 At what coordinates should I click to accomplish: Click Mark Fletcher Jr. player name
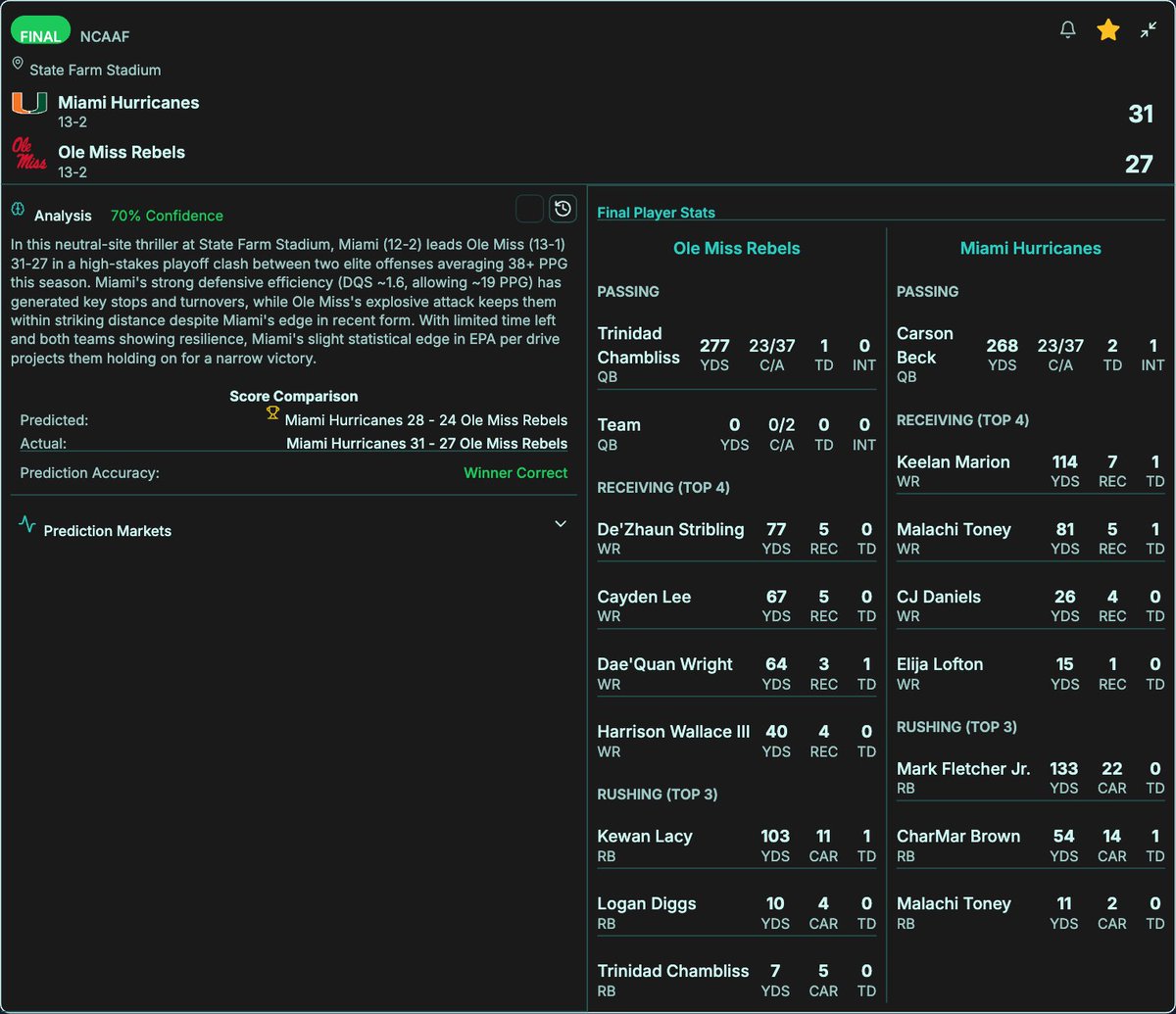coord(964,769)
